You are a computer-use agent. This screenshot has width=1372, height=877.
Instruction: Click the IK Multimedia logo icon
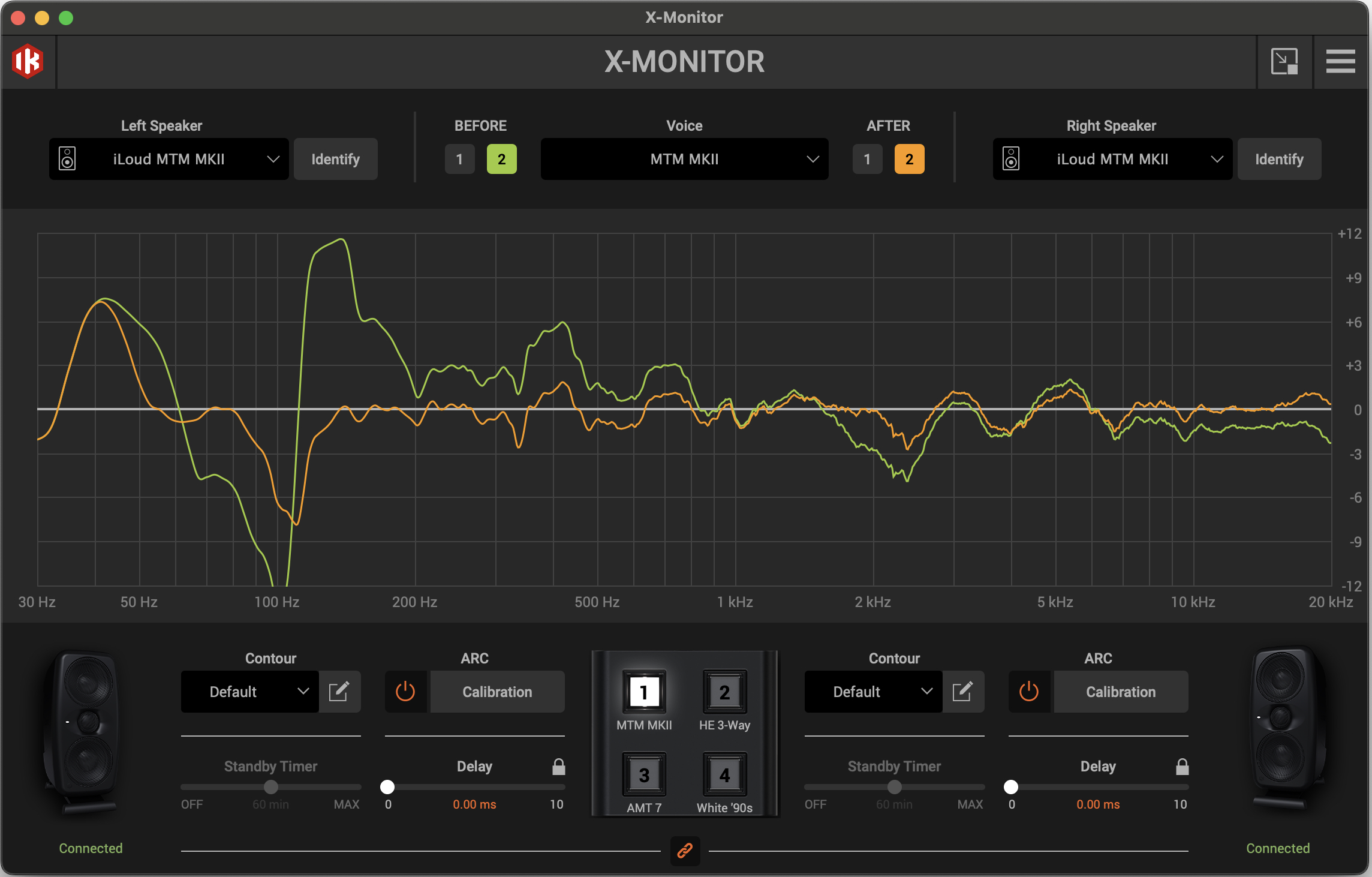click(x=28, y=61)
